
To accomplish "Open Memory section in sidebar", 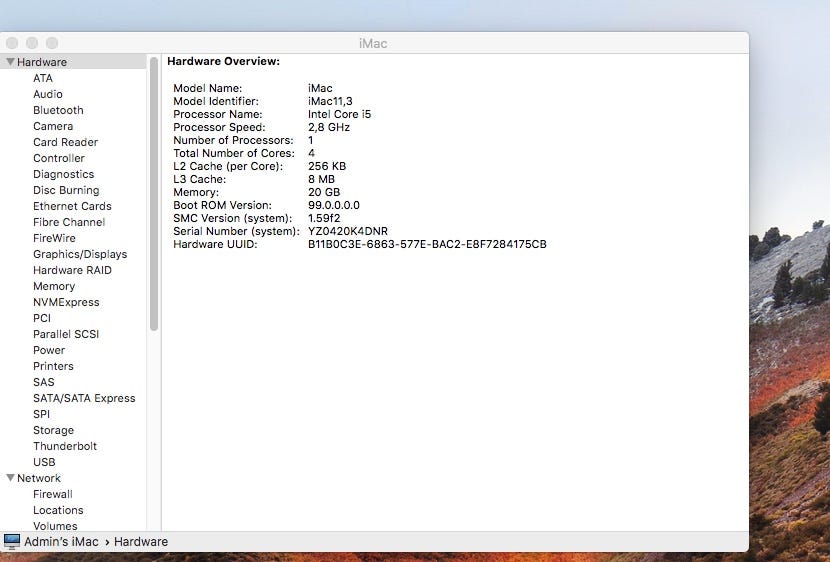I will (x=54, y=286).
